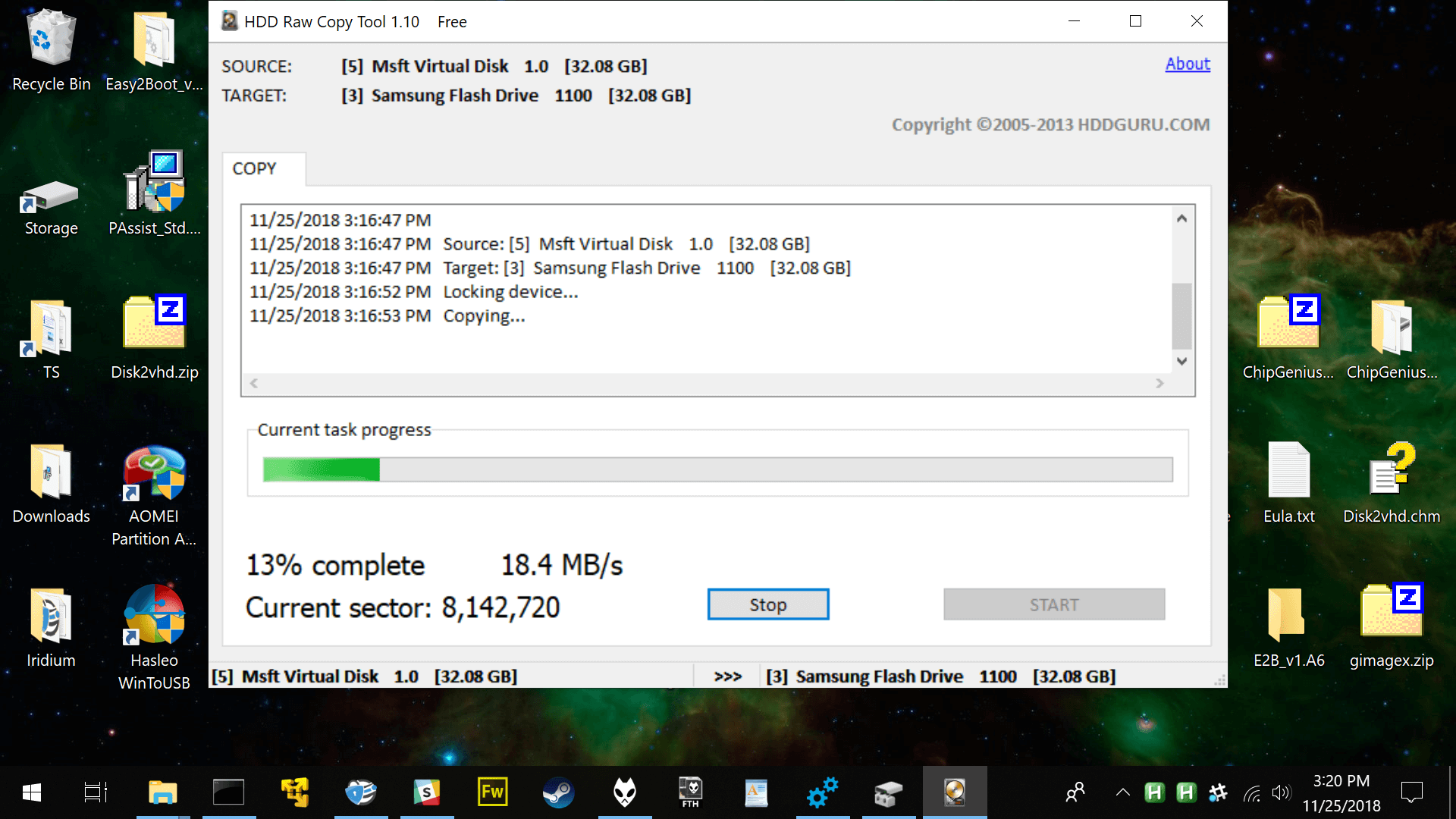Image resolution: width=1456 pixels, height=819 pixels.
Task: Open the People tray icon
Action: 1075,793
